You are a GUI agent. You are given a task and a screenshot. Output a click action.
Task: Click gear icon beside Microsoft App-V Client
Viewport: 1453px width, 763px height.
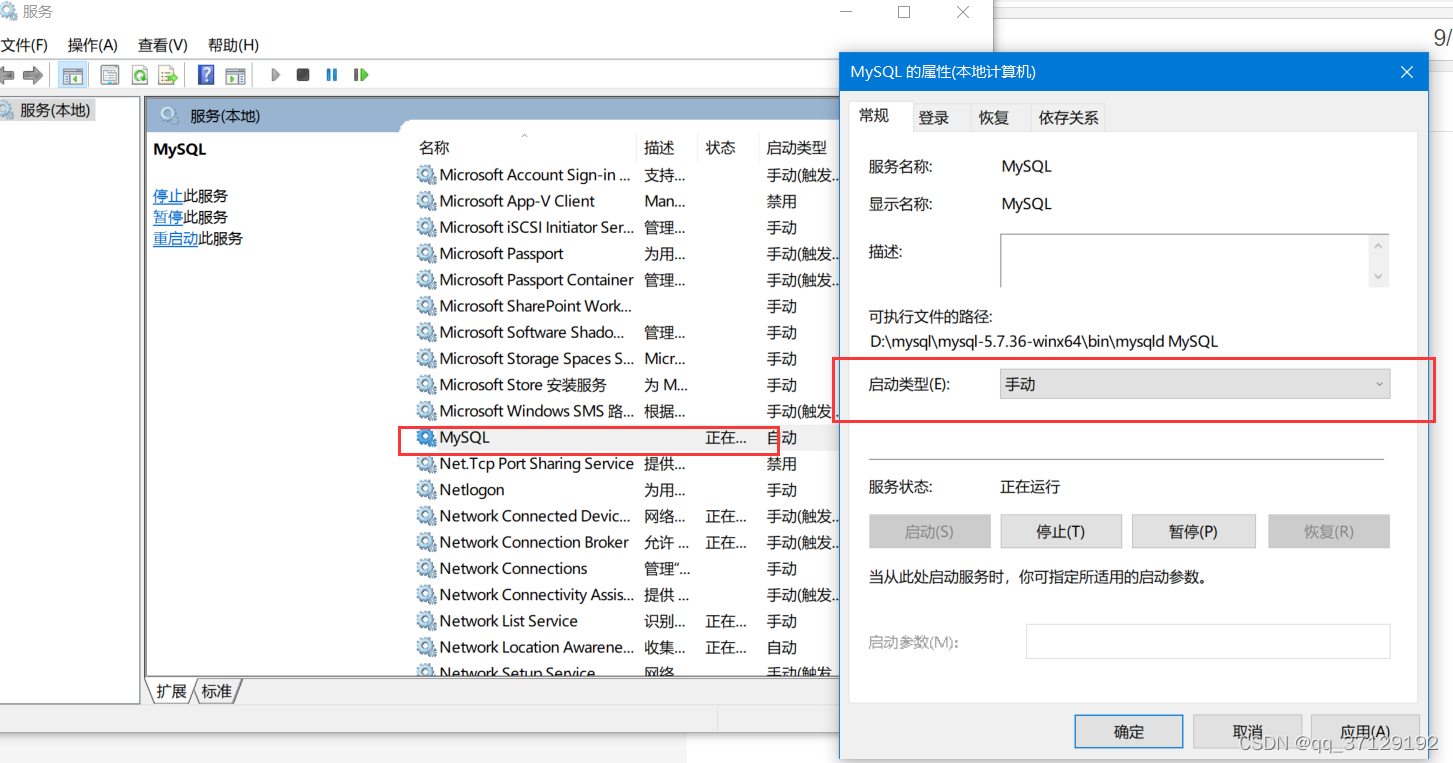pos(427,201)
